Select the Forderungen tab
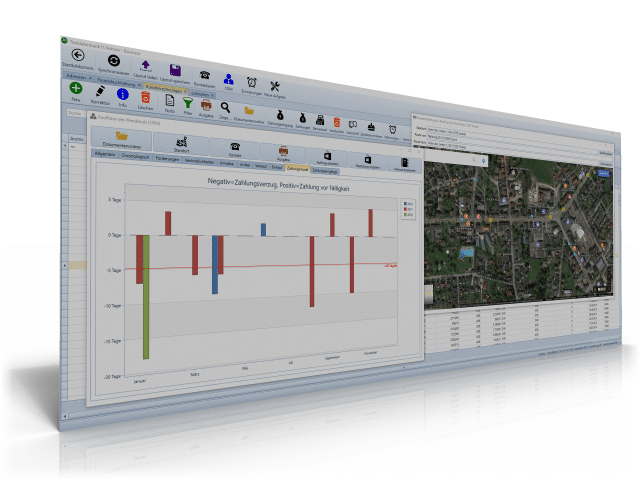This screenshot has height=480, width=640. pyautogui.click(x=167, y=158)
